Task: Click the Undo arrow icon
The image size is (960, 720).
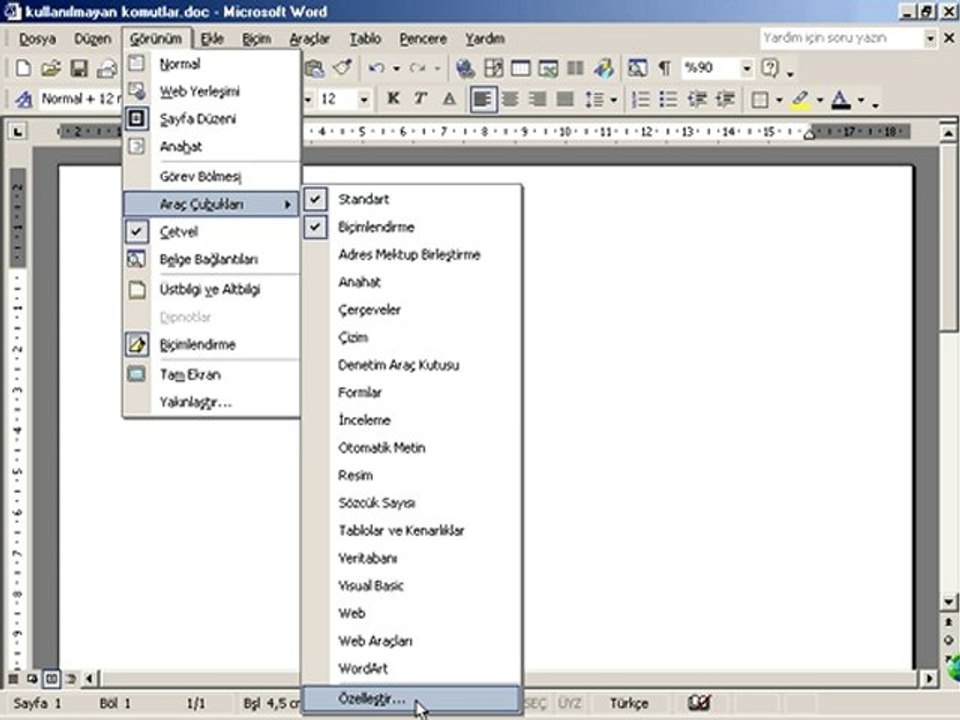Action: pyautogui.click(x=376, y=68)
